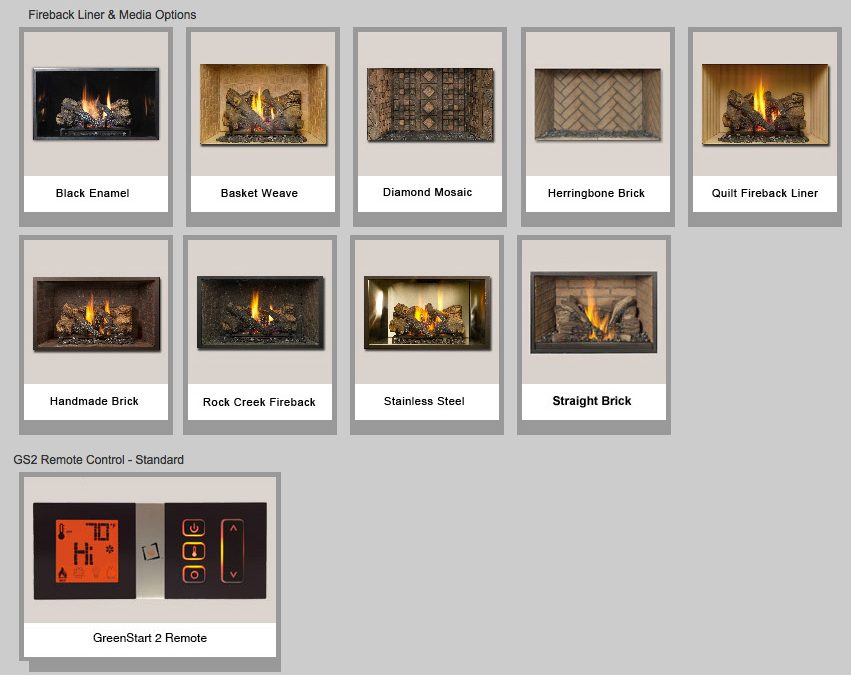The width and height of the screenshot is (851, 675).
Task: Click the Basket Weave label
Action: [259, 193]
